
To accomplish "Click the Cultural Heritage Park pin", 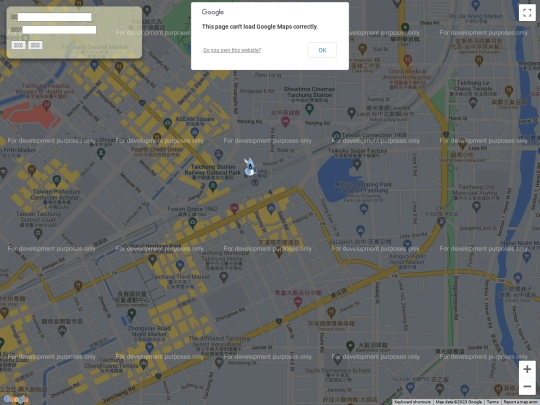I will click(153, 260).
